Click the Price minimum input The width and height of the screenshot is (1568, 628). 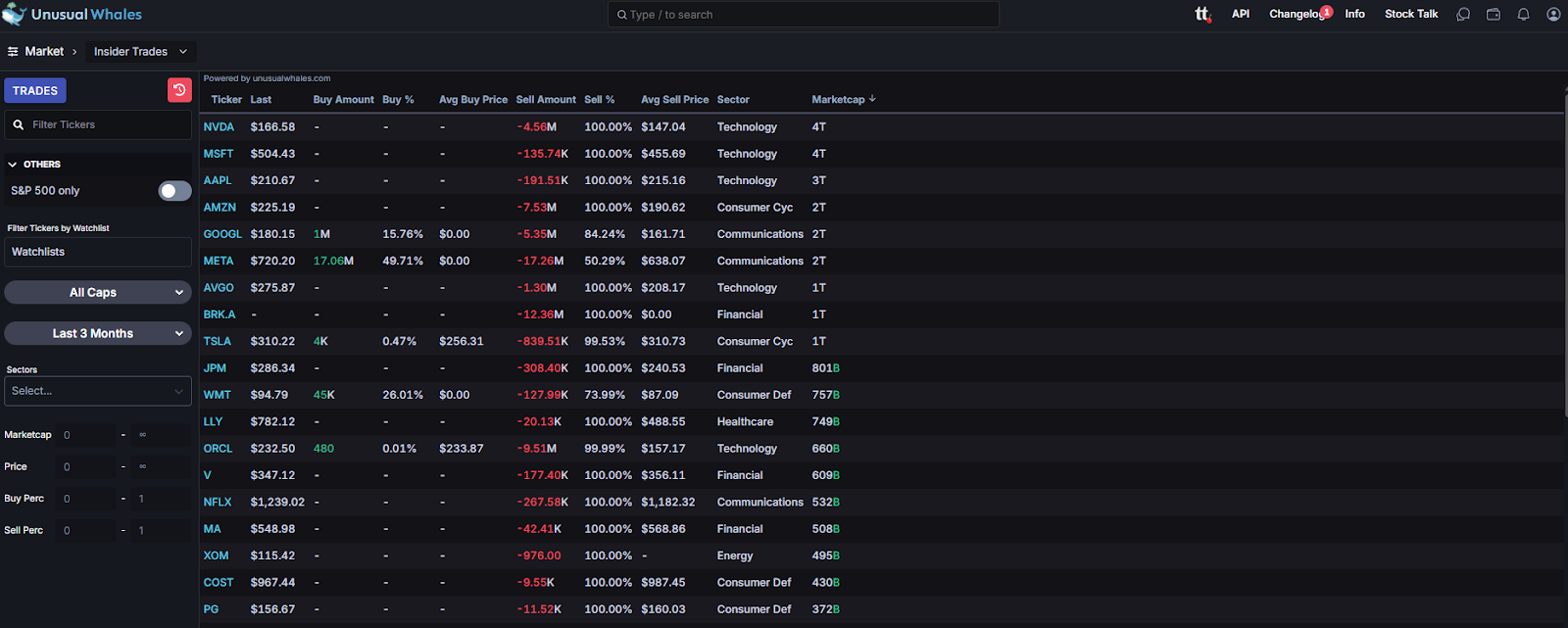[x=88, y=467]
